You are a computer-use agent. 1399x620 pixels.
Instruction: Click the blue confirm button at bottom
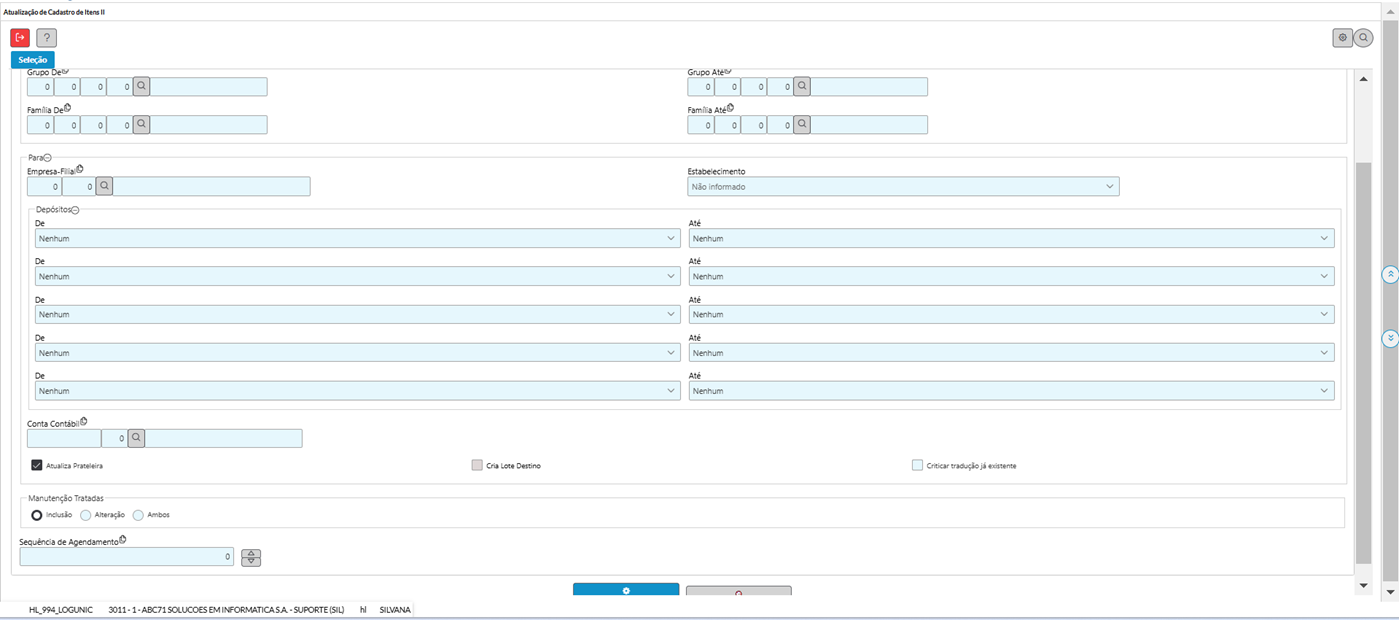tap(625, 590)
